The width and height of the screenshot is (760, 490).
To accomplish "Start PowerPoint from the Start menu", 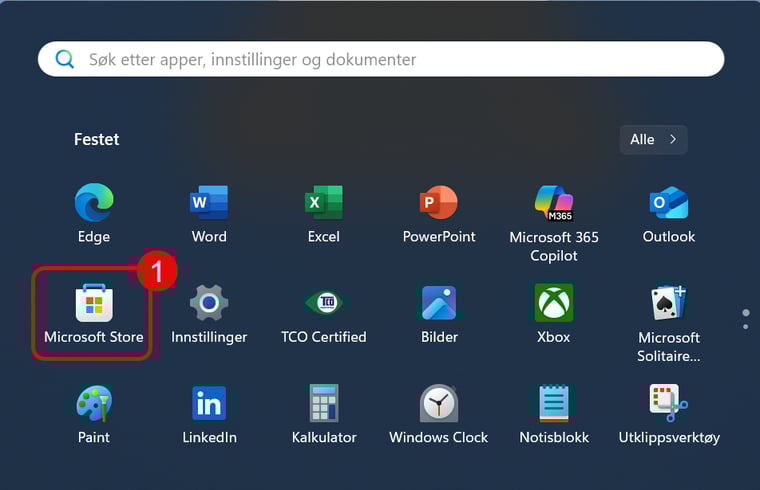I will 439,213.
